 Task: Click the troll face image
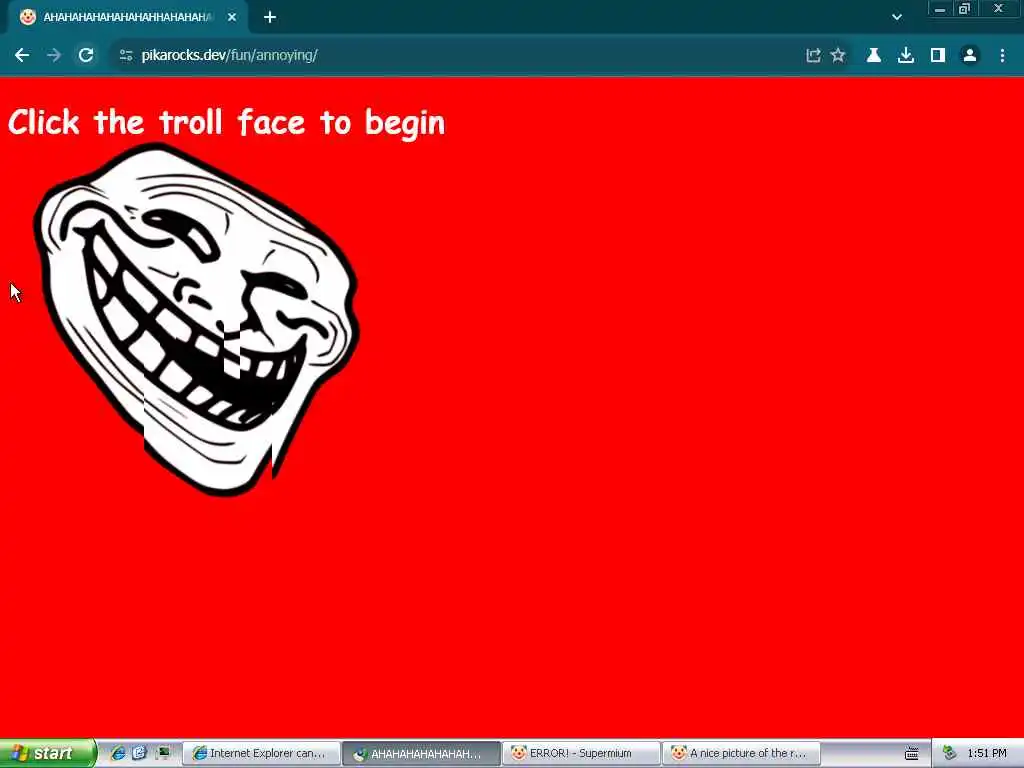tap(196, 319)
